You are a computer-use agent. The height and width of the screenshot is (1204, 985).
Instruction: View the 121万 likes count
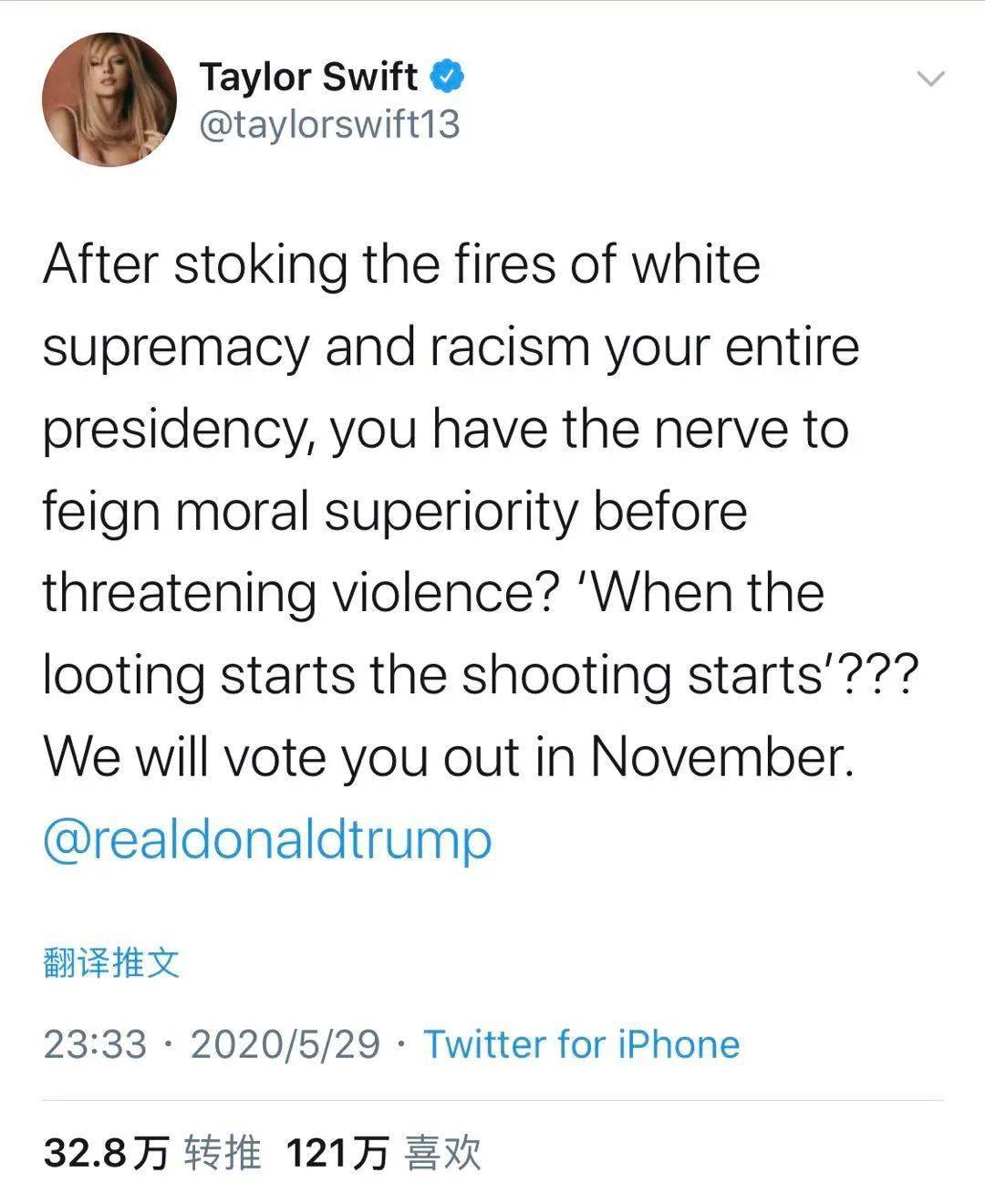click(x=337, y=1153)
